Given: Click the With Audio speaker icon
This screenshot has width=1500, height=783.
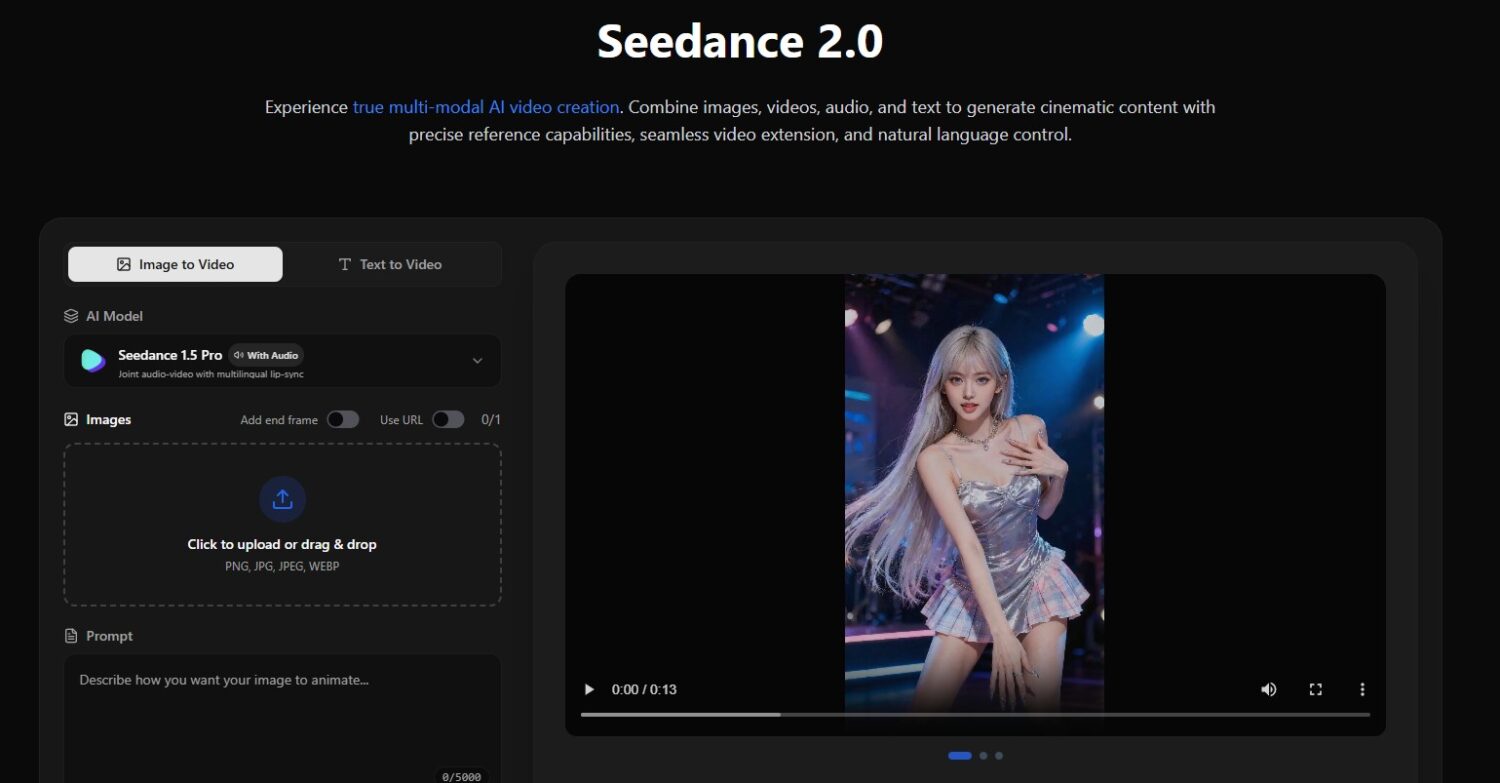Looking at the screenshot, I should pyautogui.click(x=237, y=355).
